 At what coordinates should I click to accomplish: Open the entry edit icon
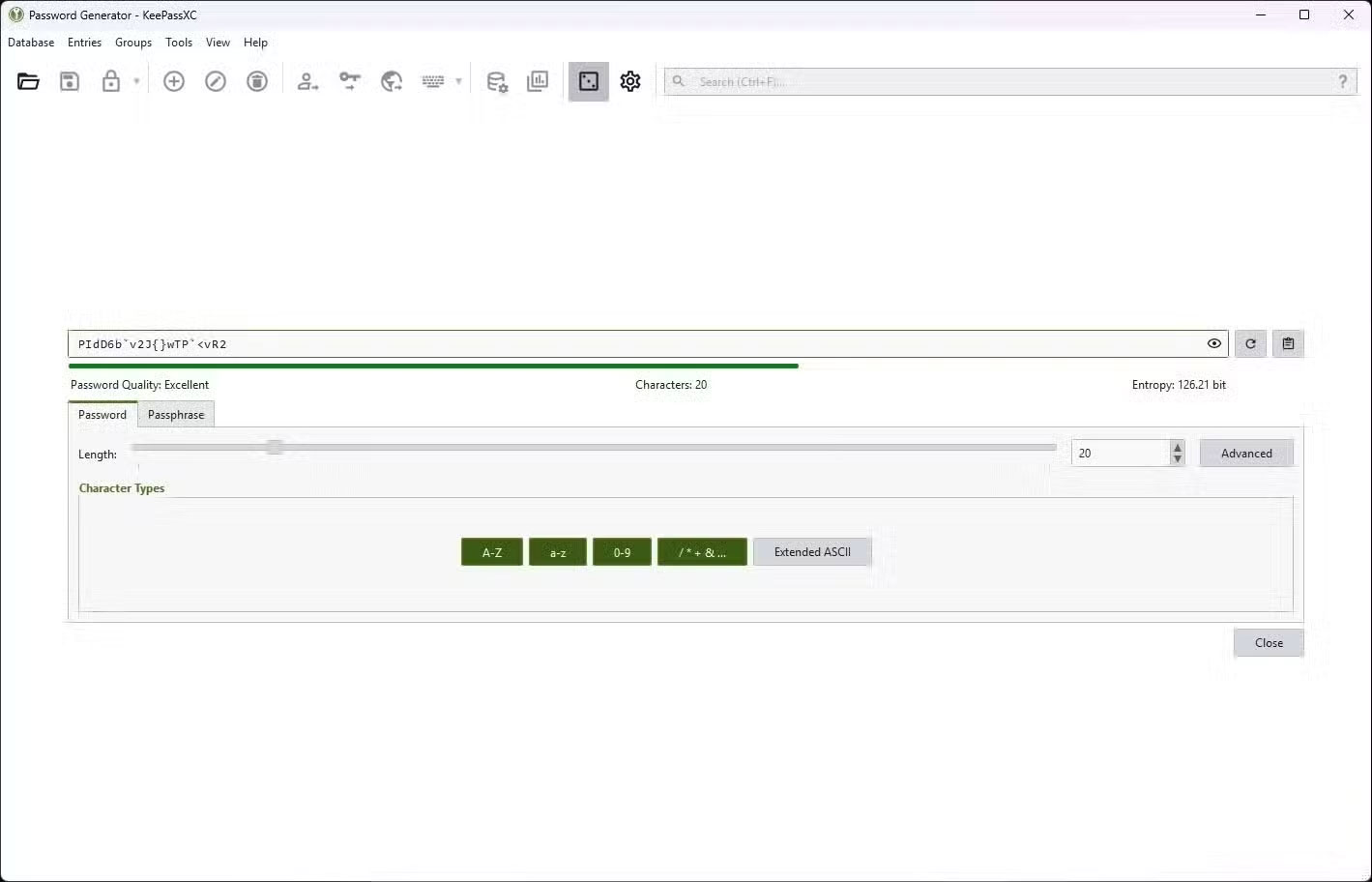pyautogui.click(x=215, y=81)
